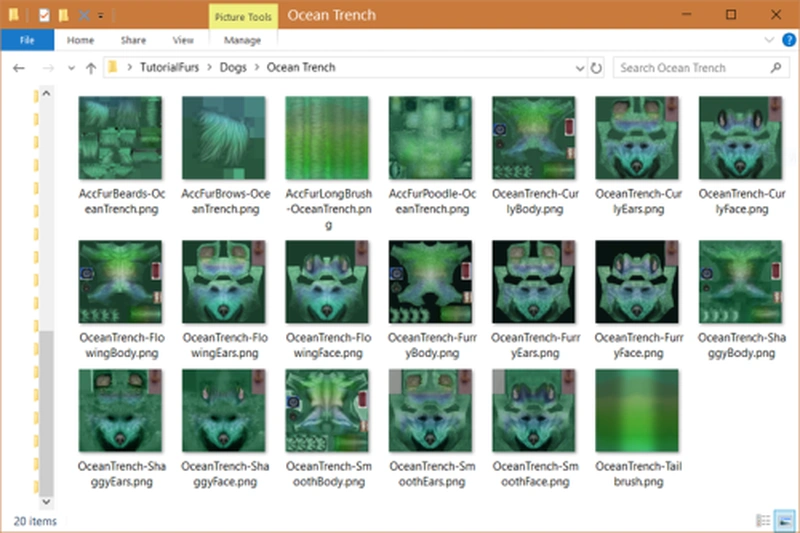Click the New folder quick access icon
Viewport: 800px width, 533px height.
pyautogui.click(x=63, y=15)
